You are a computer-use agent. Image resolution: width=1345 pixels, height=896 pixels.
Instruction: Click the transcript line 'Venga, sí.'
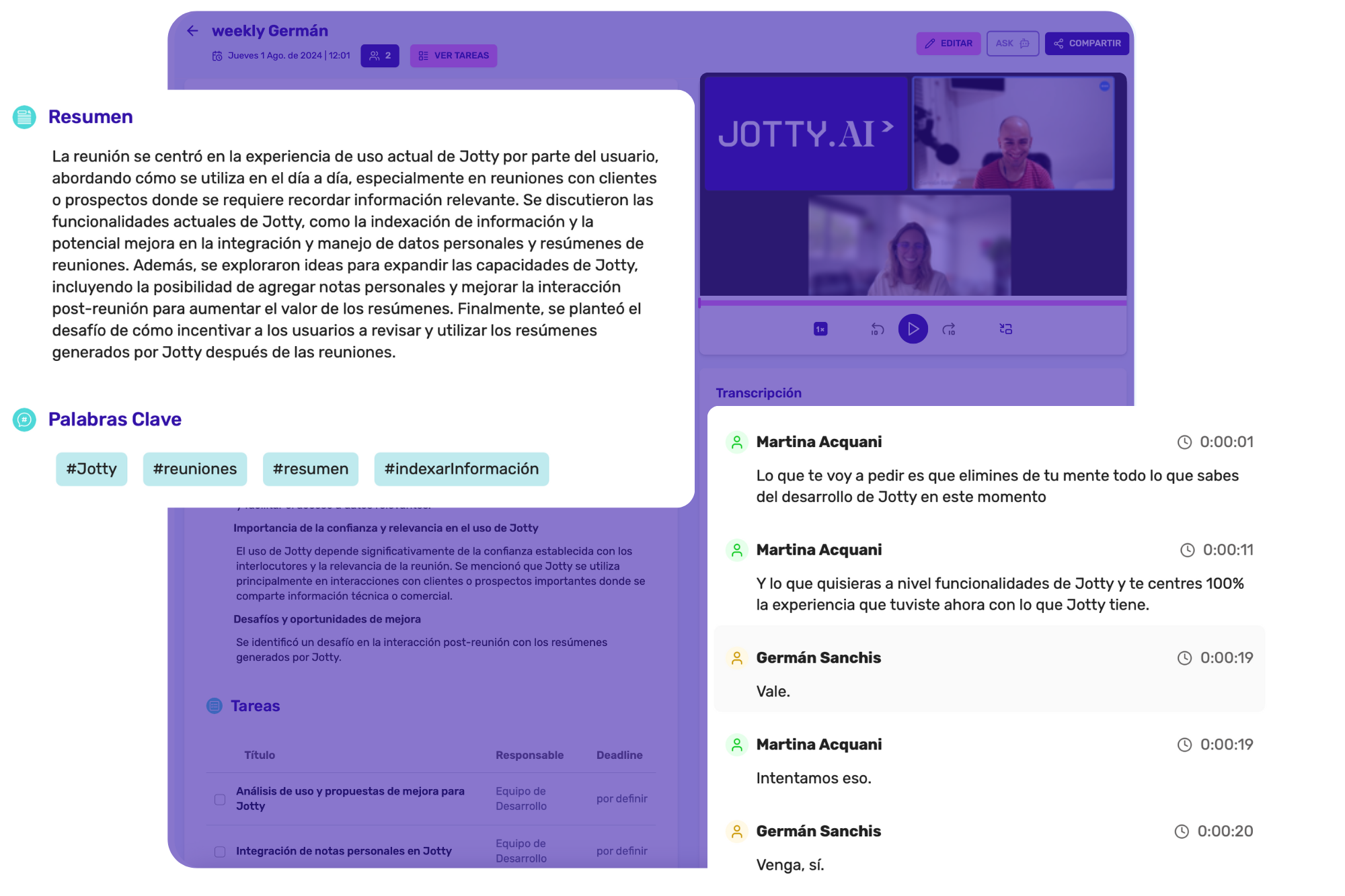click(790, 865)
